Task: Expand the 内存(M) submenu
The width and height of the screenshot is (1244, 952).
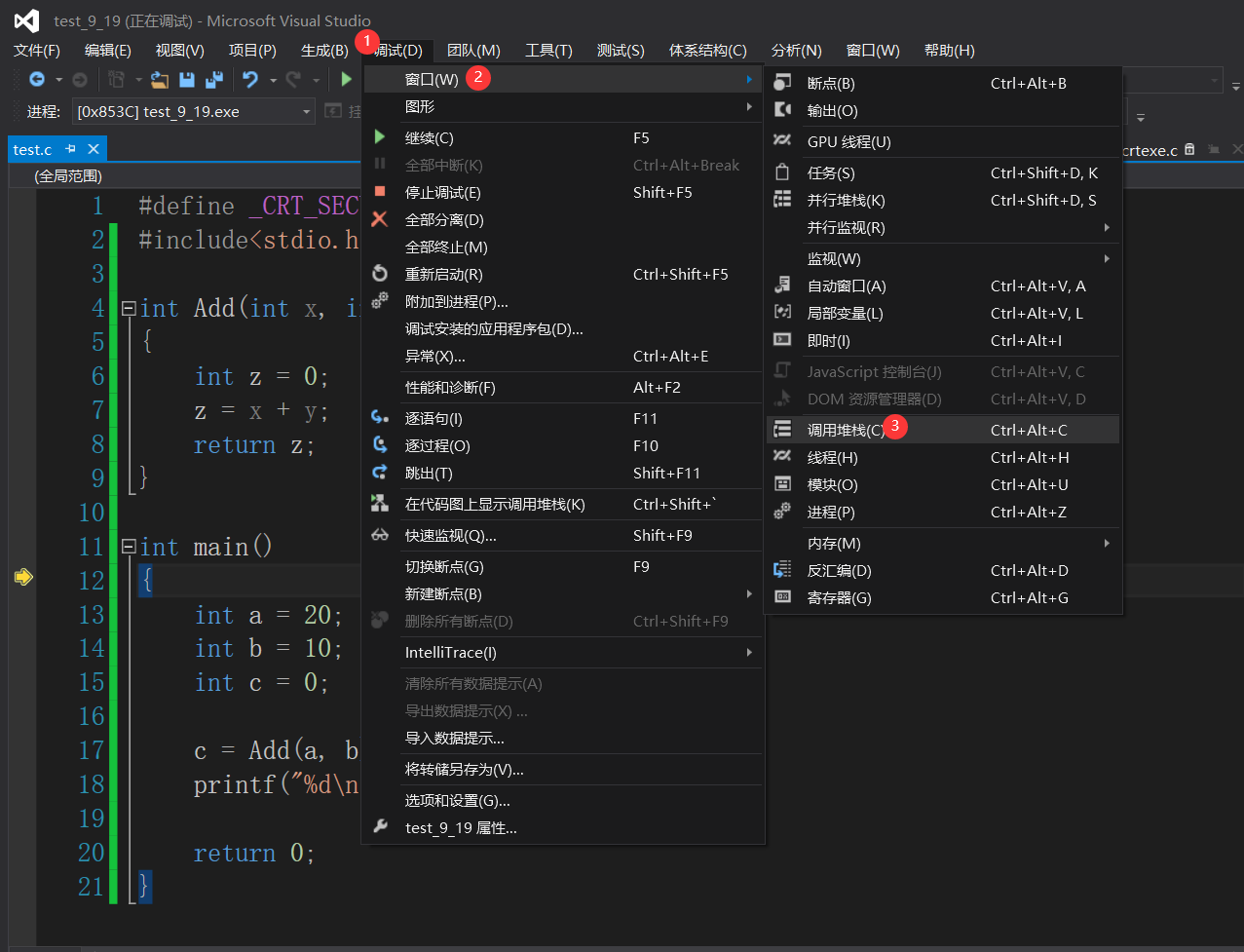Action: 943,543
